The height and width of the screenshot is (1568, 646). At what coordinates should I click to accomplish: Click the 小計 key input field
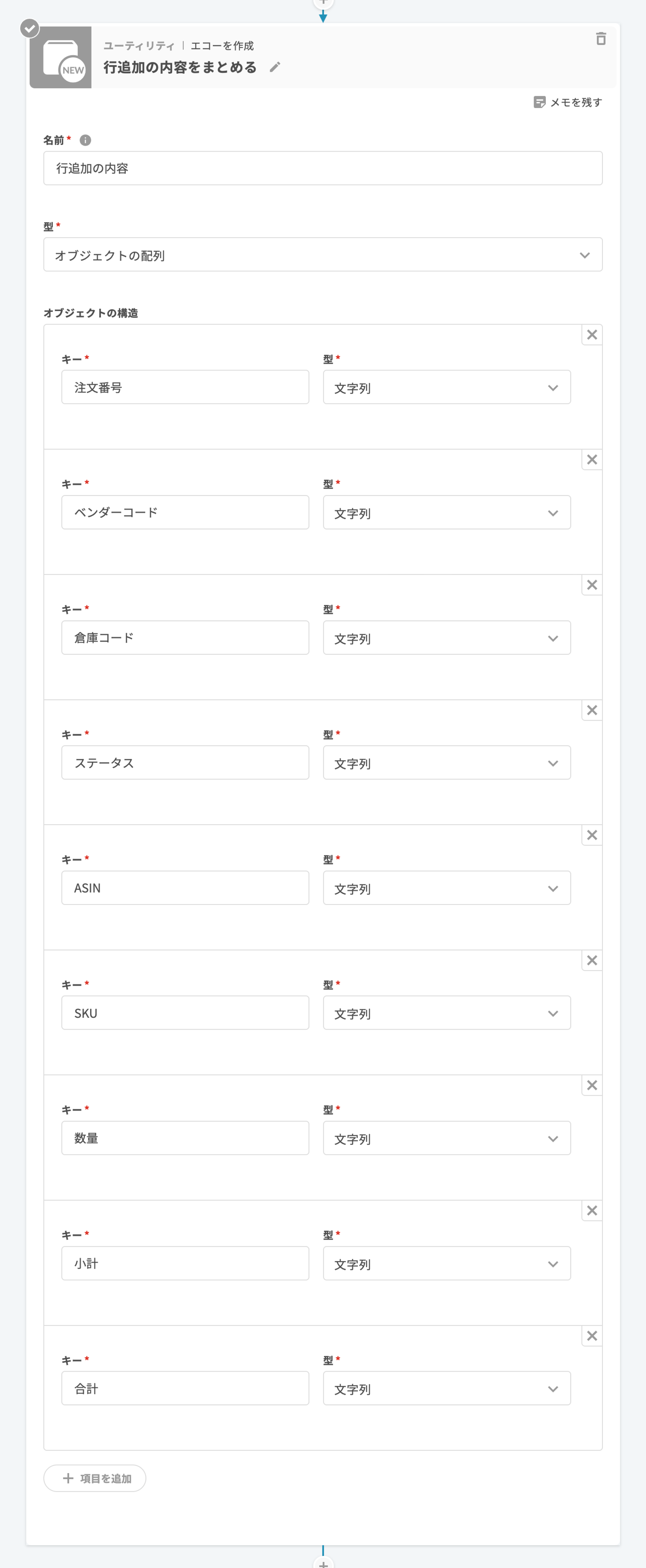click(185, 1264)
